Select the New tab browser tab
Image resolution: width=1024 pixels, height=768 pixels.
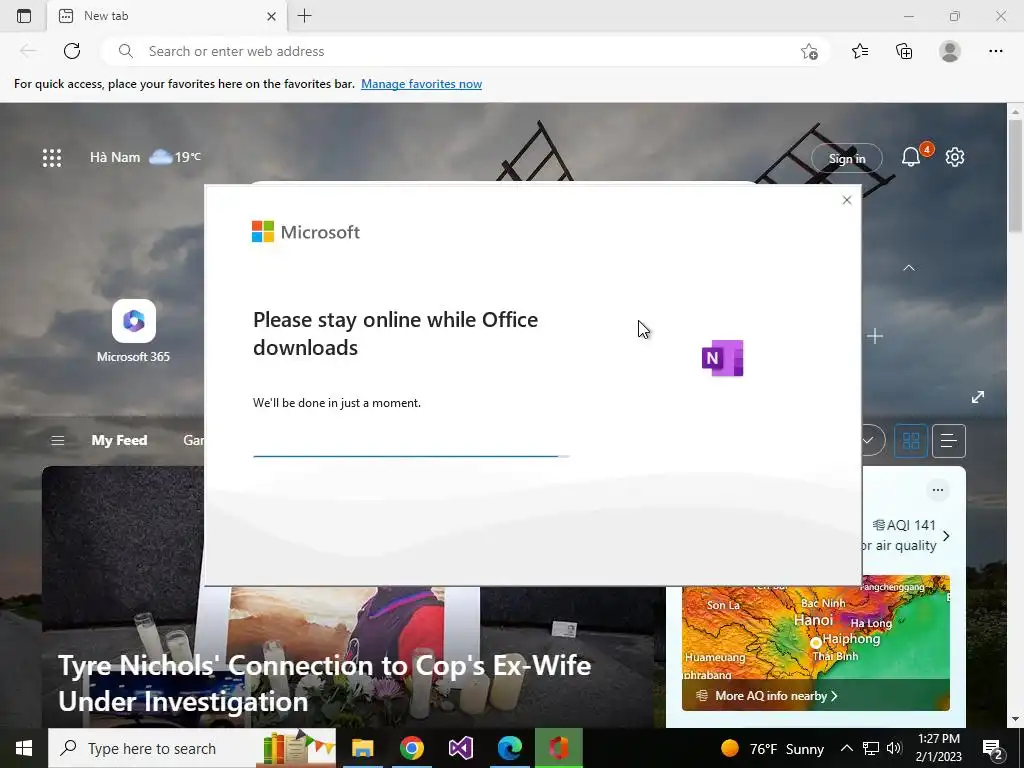pyautogui.click(x=167, y=16)
